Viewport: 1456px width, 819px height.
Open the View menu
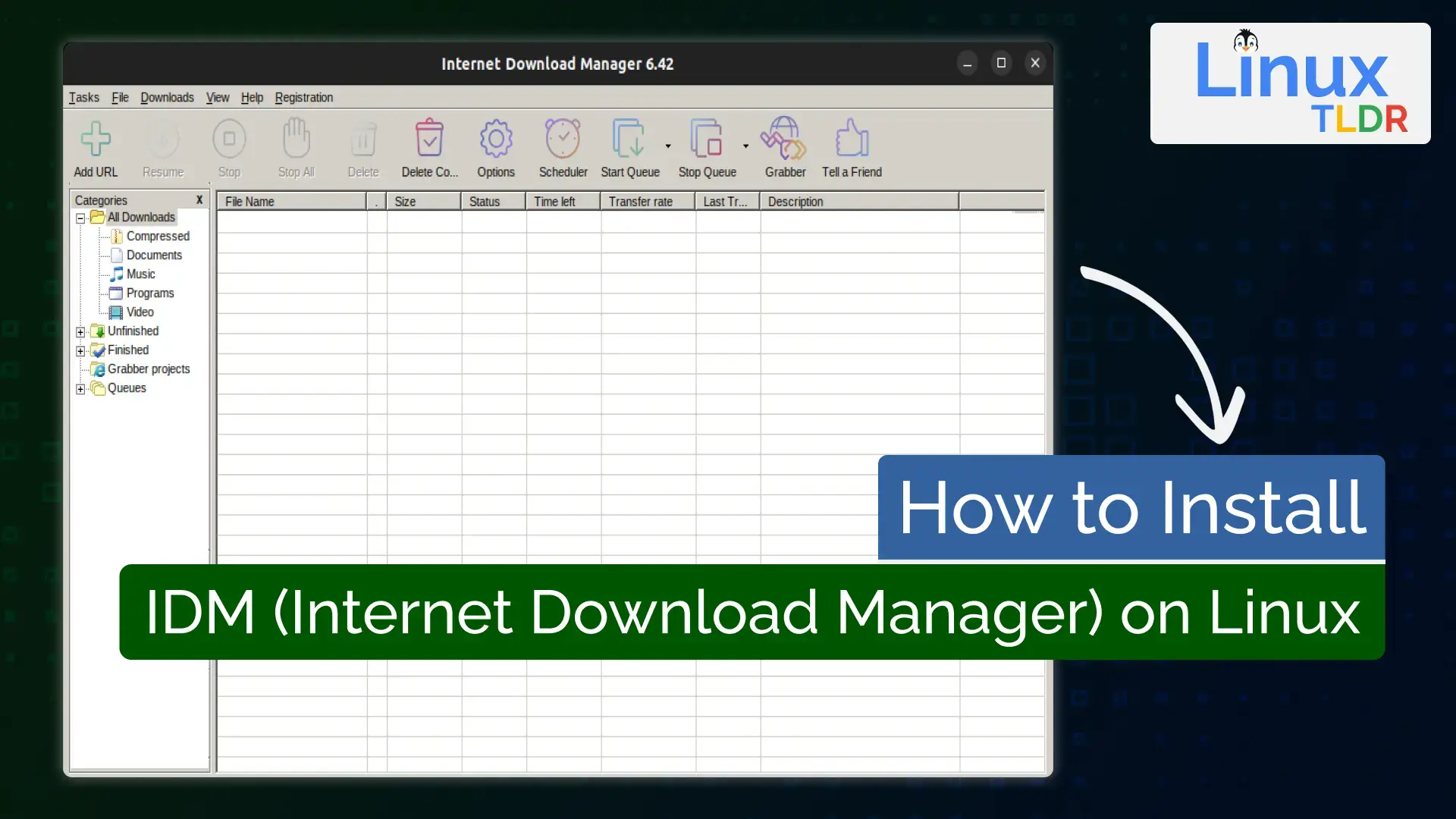point(218,97)
